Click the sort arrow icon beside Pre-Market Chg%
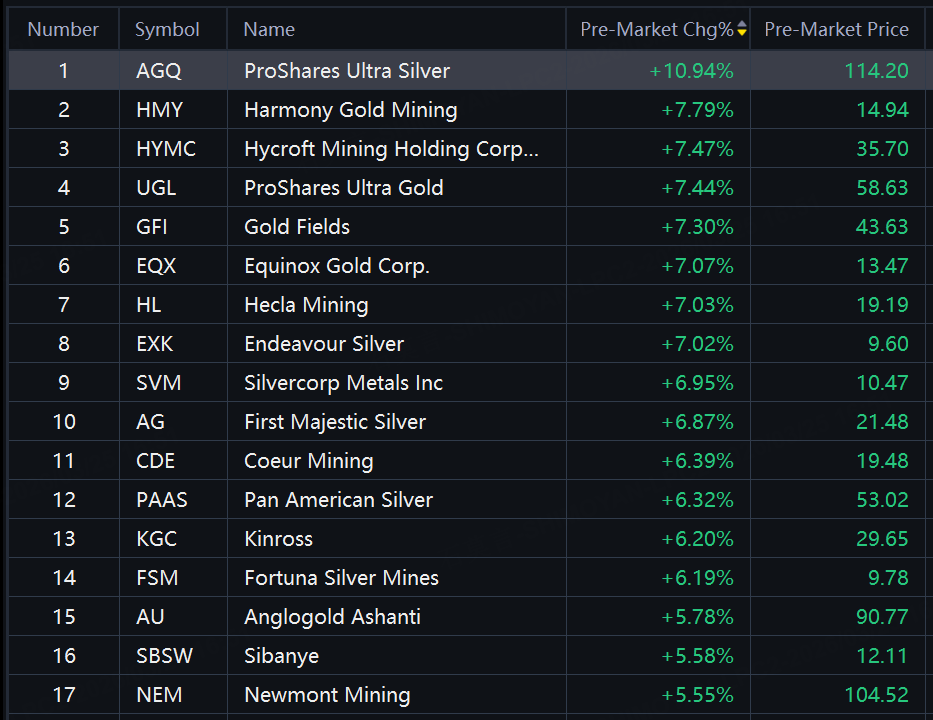Image resolution: width=933 pixels, height=720 pixels. pos(741,30)
